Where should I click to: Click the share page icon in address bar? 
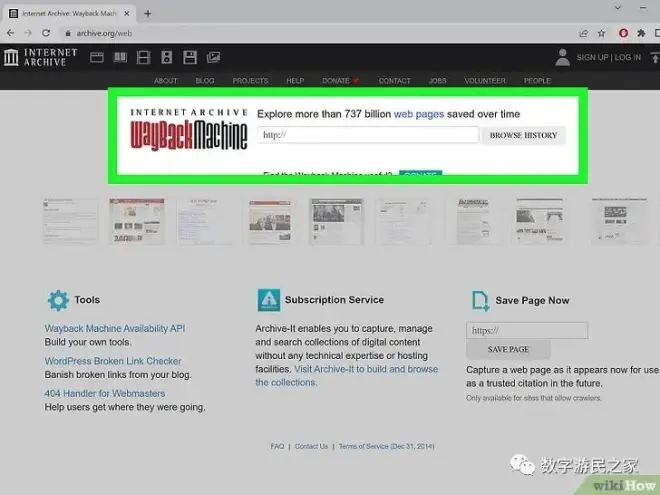pyautogui.click(x=583, y=33)
